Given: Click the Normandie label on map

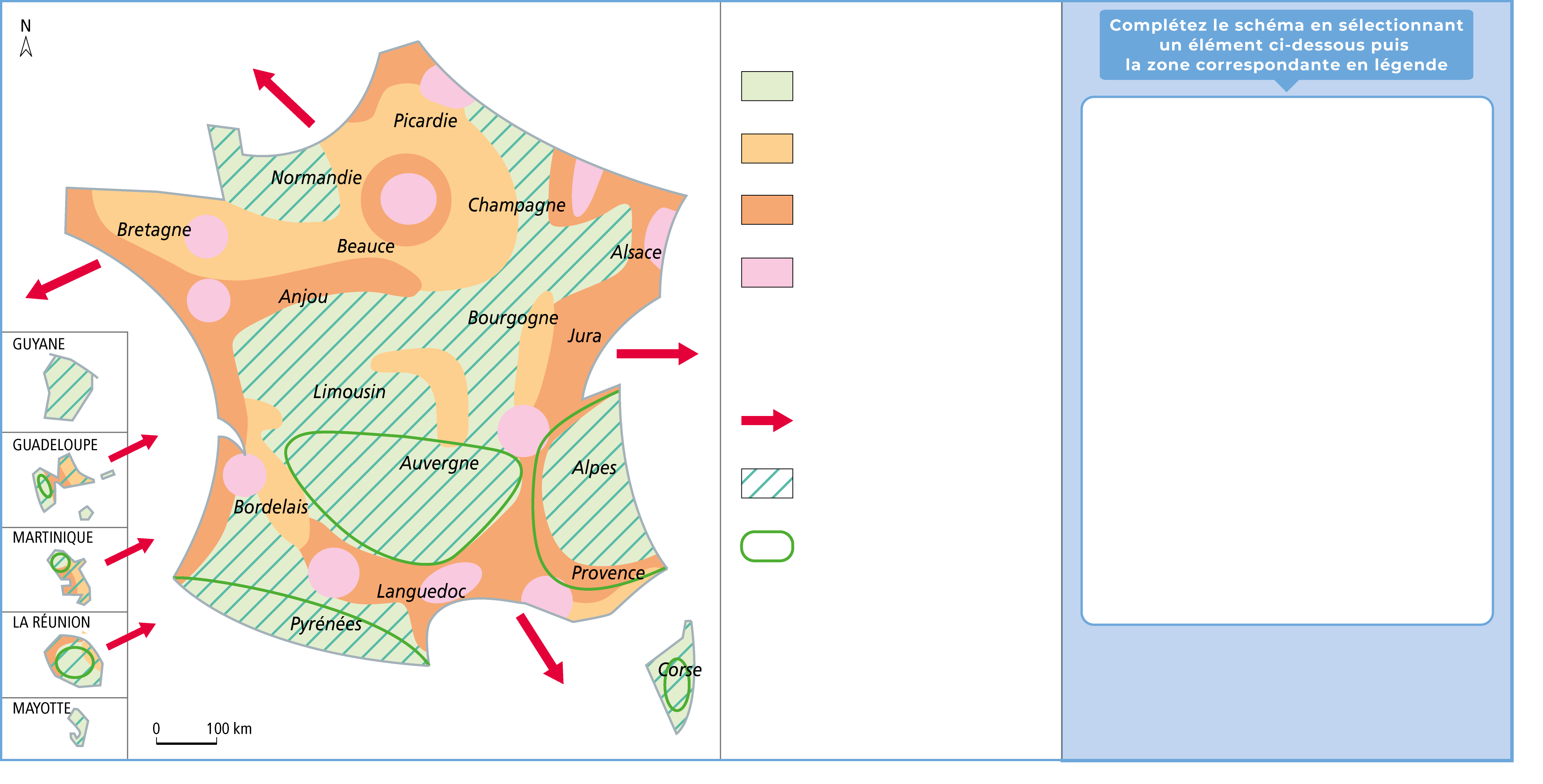Looking at the screenshot, I should point(316,178).
